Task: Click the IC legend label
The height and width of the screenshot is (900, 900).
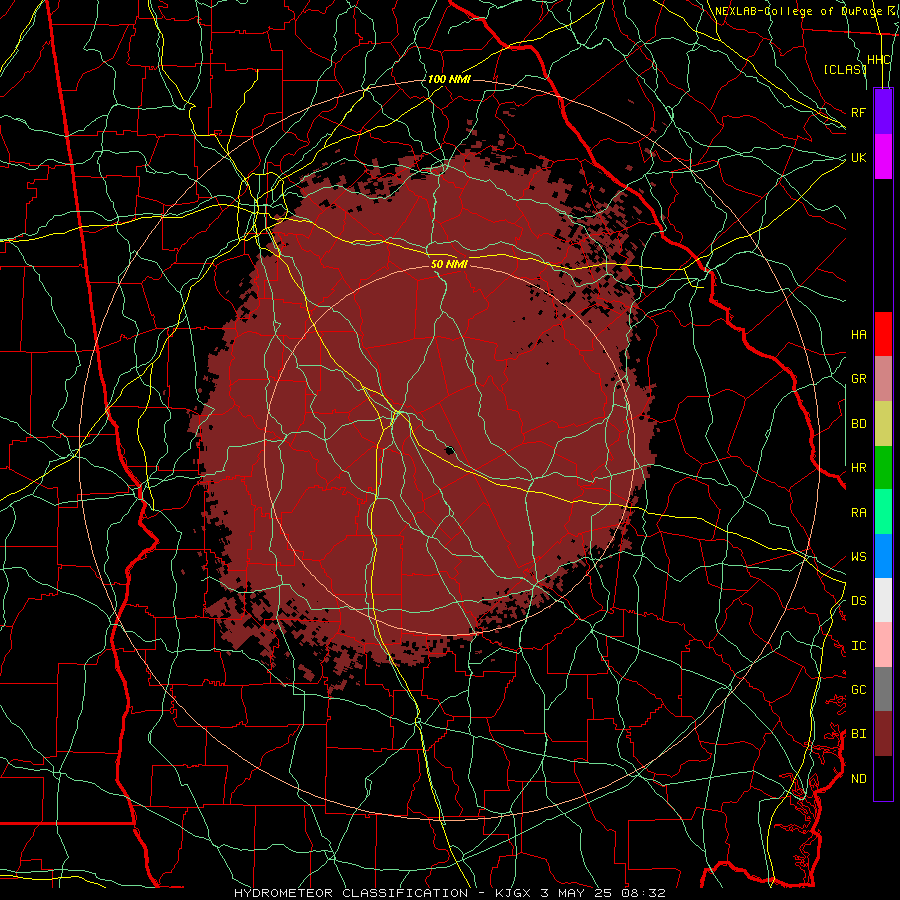Action: point(859,645)
